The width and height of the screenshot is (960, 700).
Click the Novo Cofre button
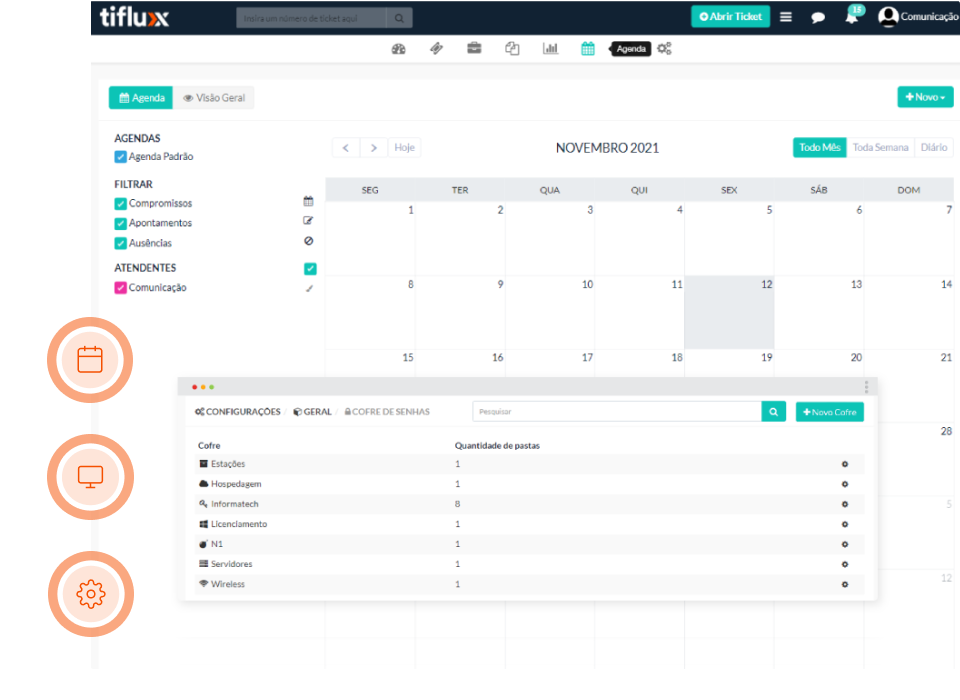(x=830, y=412)
